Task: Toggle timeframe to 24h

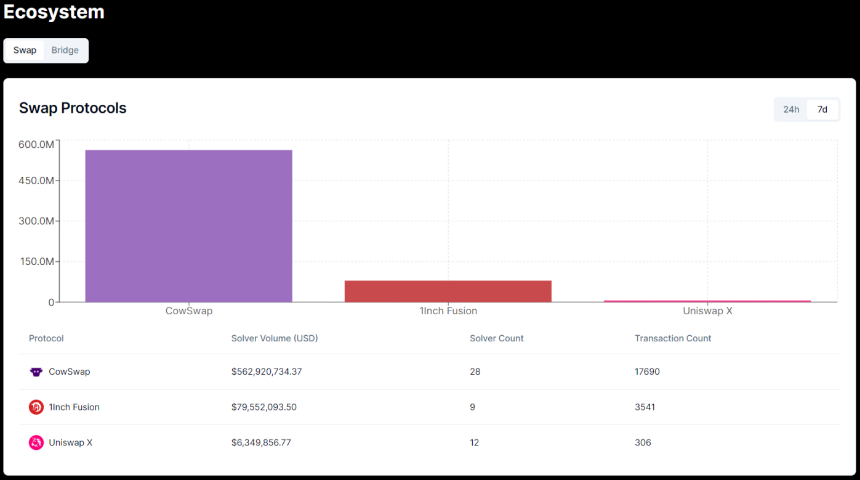Action: point(791,109)
